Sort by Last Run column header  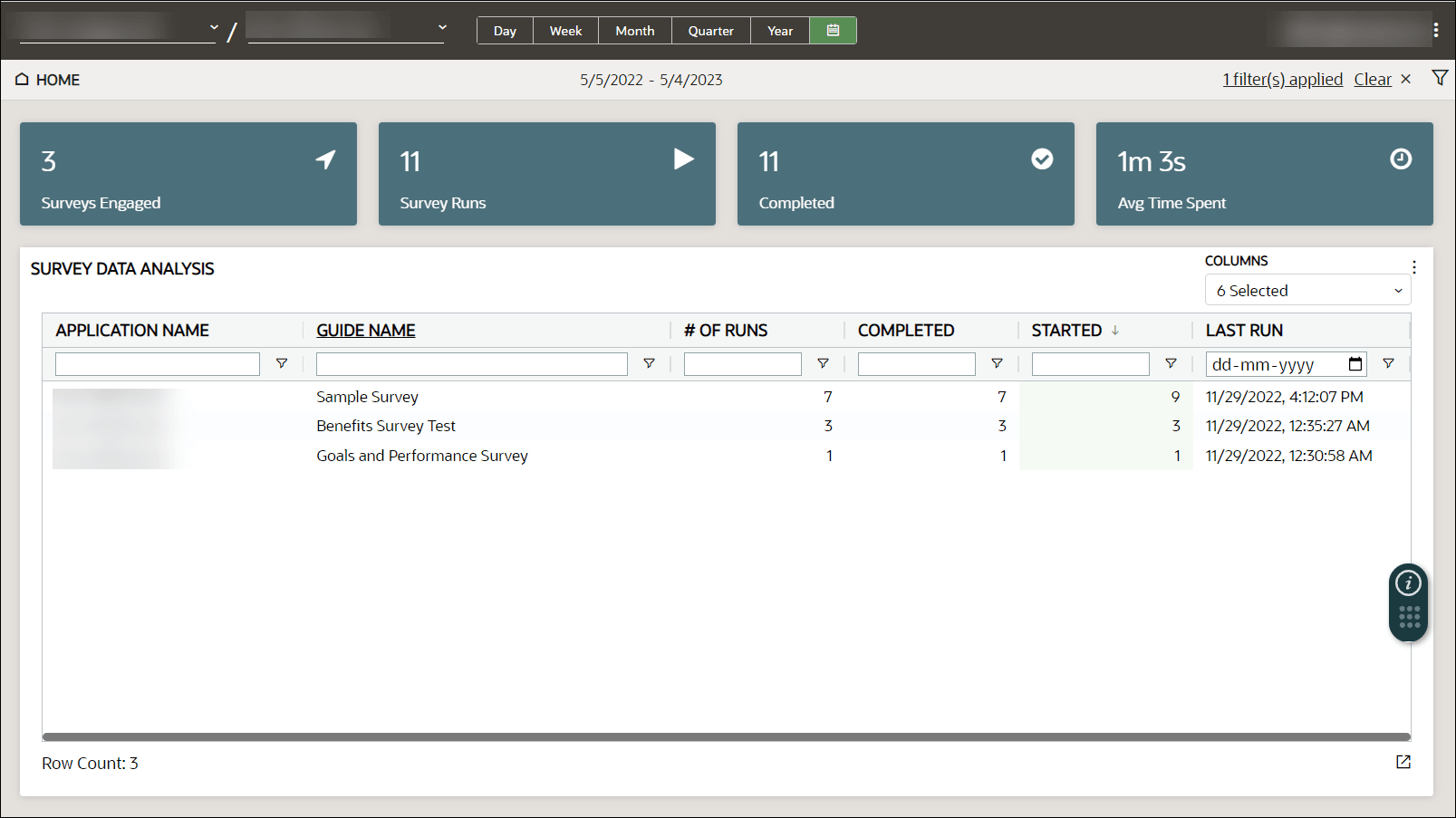coord(1244,331)
